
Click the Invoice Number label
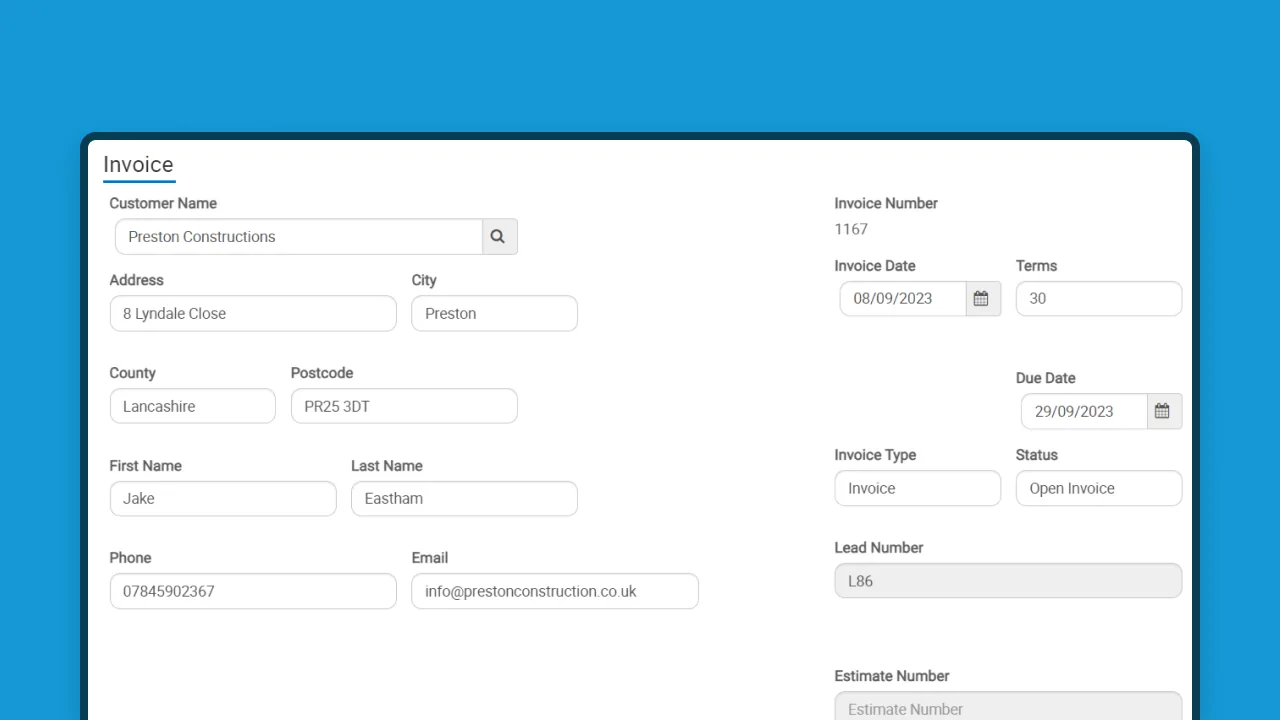(x=886, y=203)
